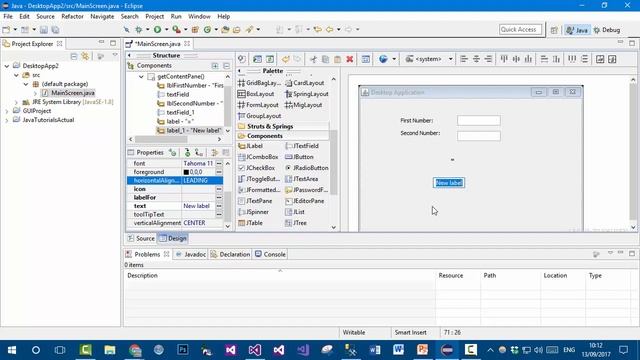Switch to the Console tab
The height and width of the screenshot is (360, 640).
pyautogui.click(x=270, y=254)
